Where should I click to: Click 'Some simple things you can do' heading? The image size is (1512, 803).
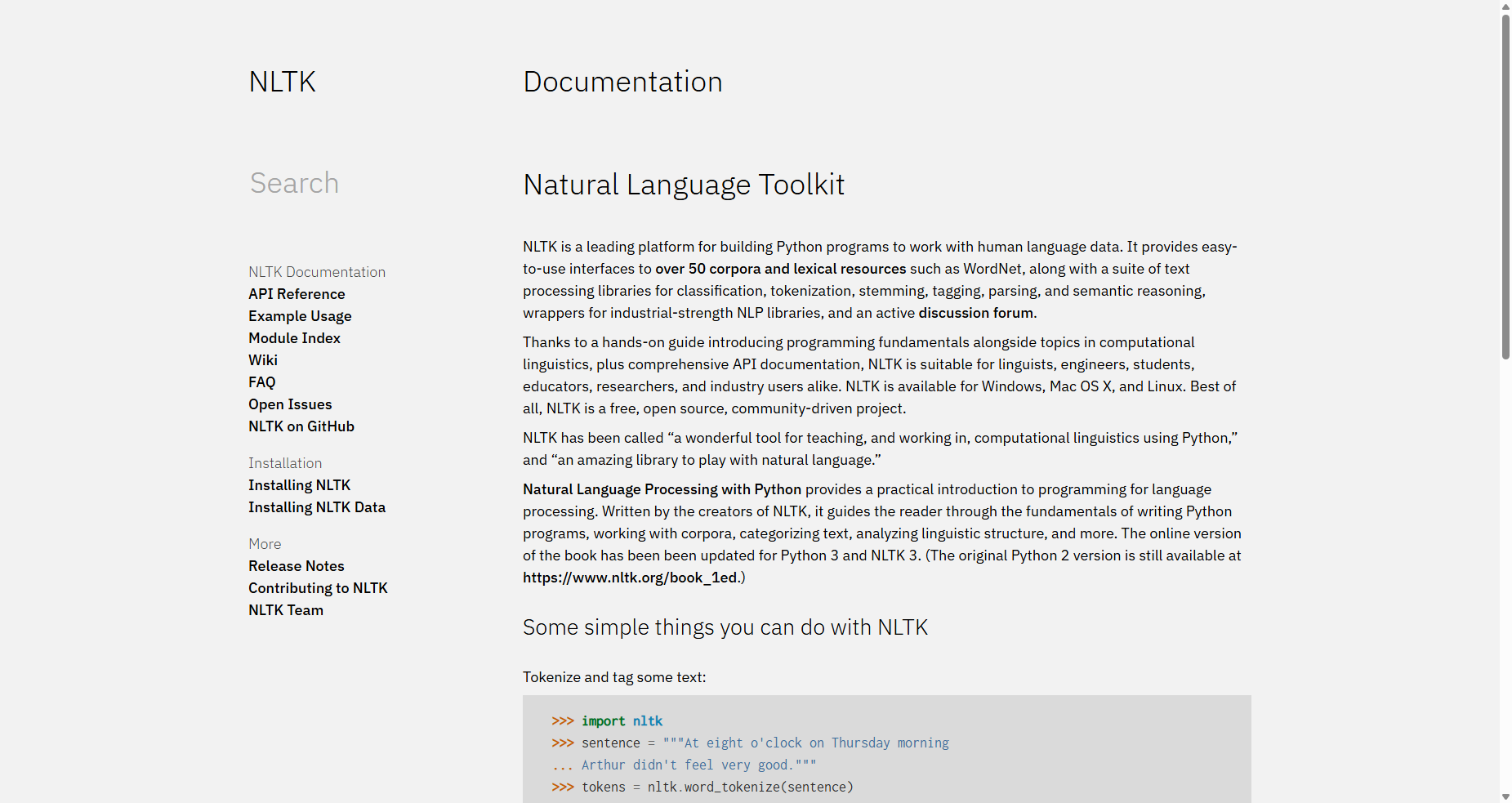(725, 627)
